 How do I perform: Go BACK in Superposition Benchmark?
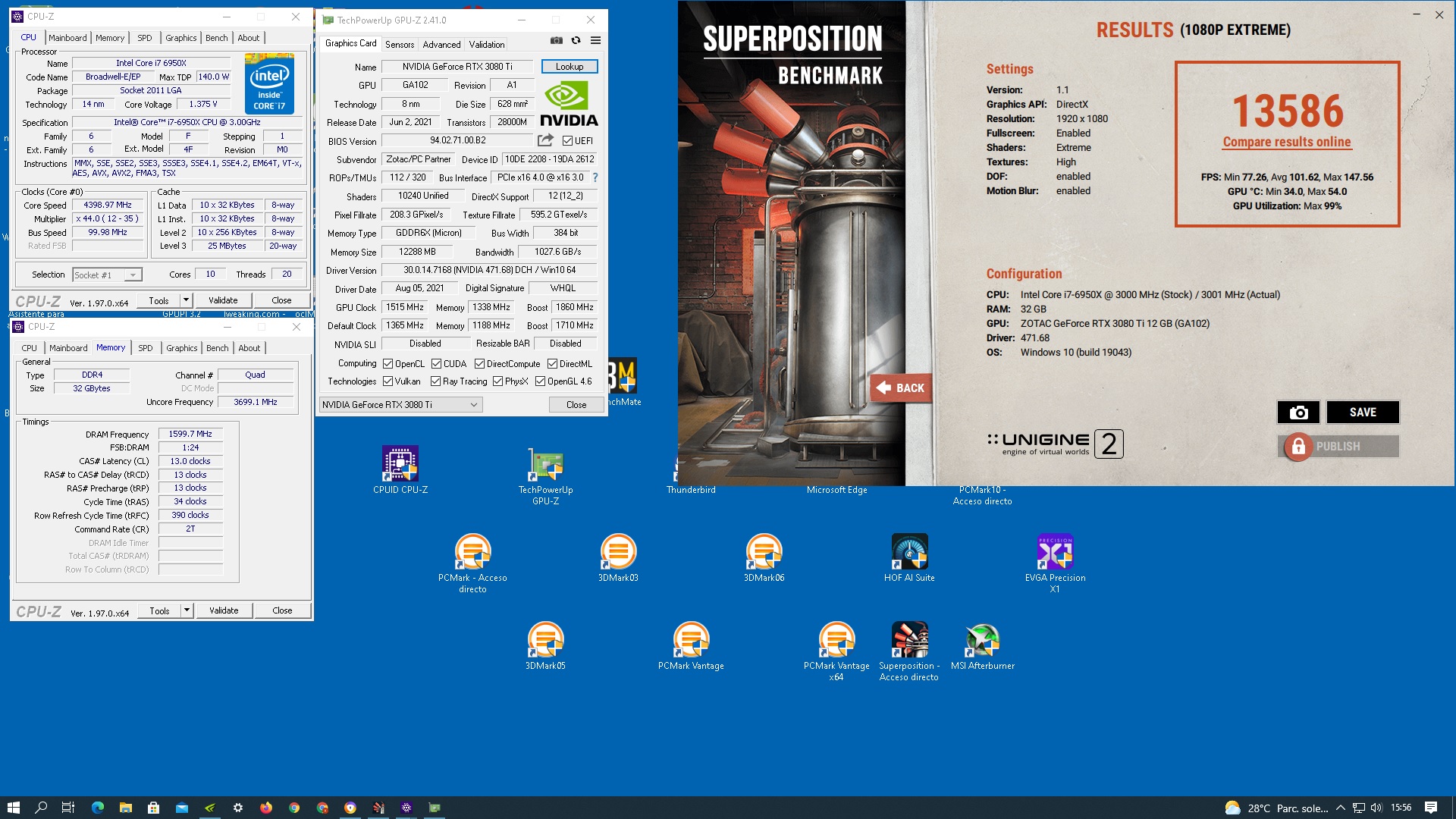901,388
